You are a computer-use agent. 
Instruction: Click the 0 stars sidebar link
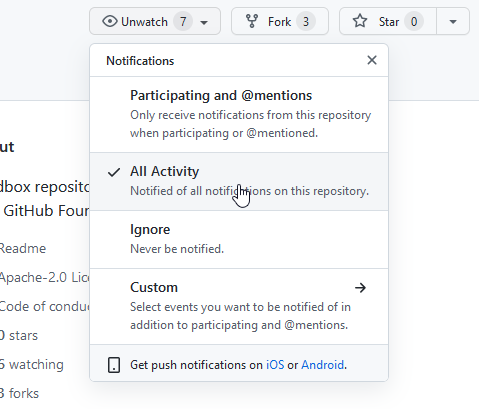(x=19, y=335)
